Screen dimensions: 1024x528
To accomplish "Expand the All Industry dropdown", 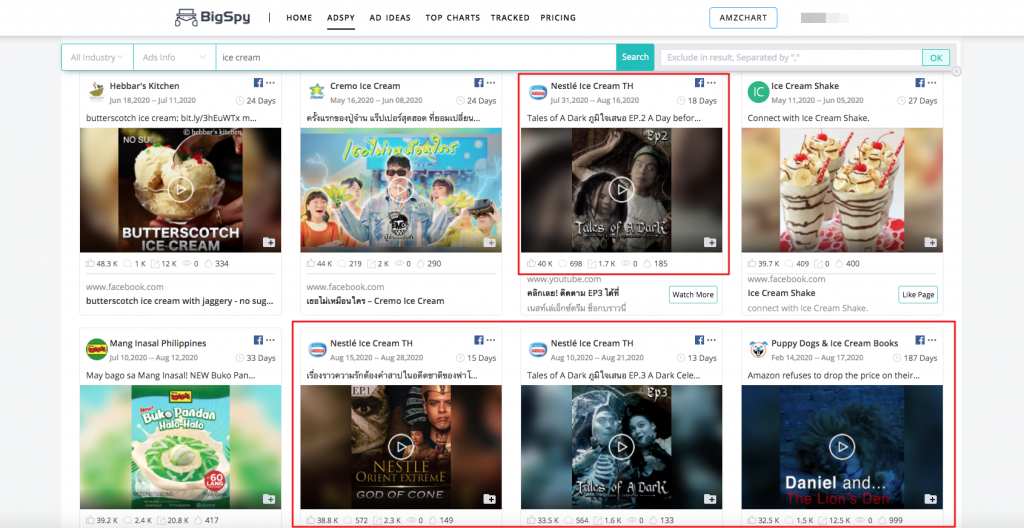I will [97, 58].
